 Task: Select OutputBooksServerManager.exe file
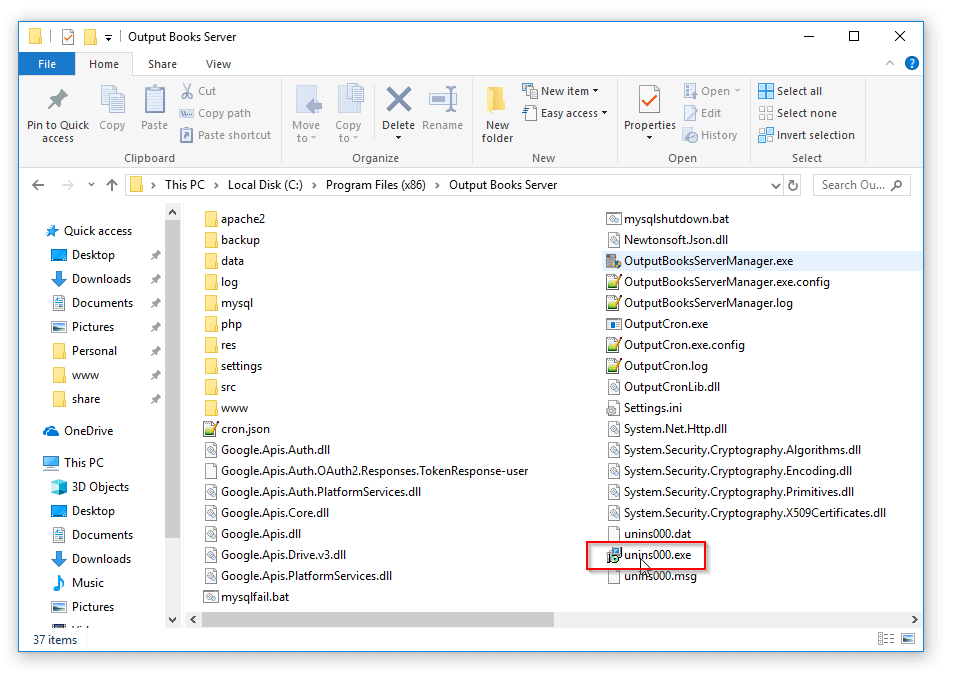click(699, 261)
